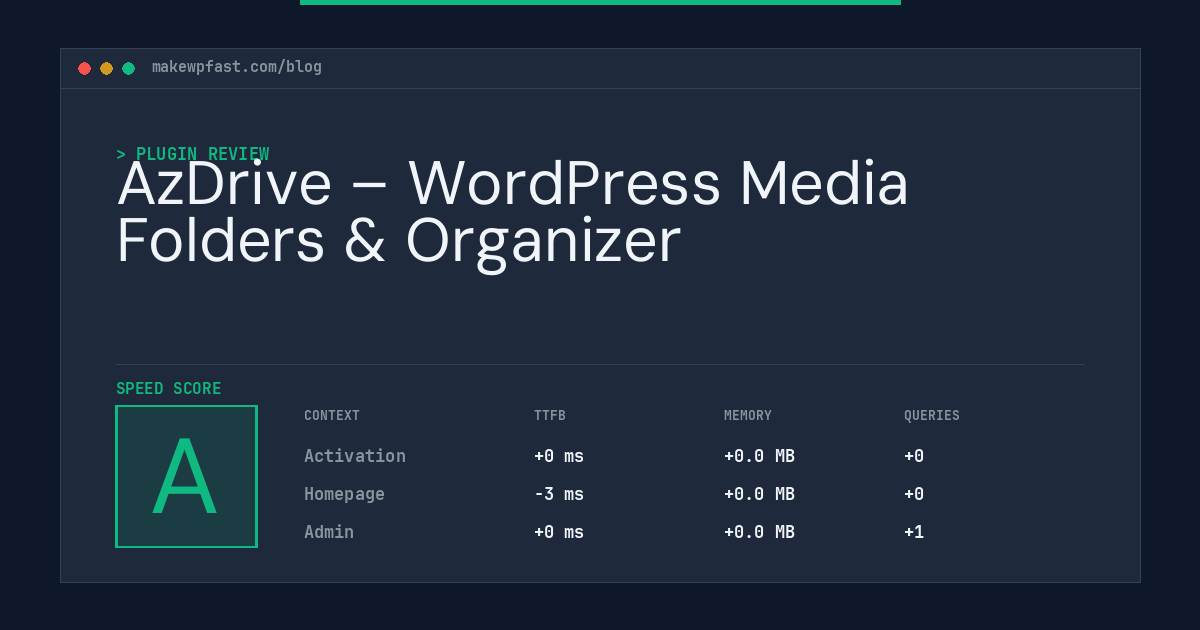The width and height of the screenshot is (1200, 630).
Task: Click Homepage TTFB value -3 ms
Action: (559, 494)
